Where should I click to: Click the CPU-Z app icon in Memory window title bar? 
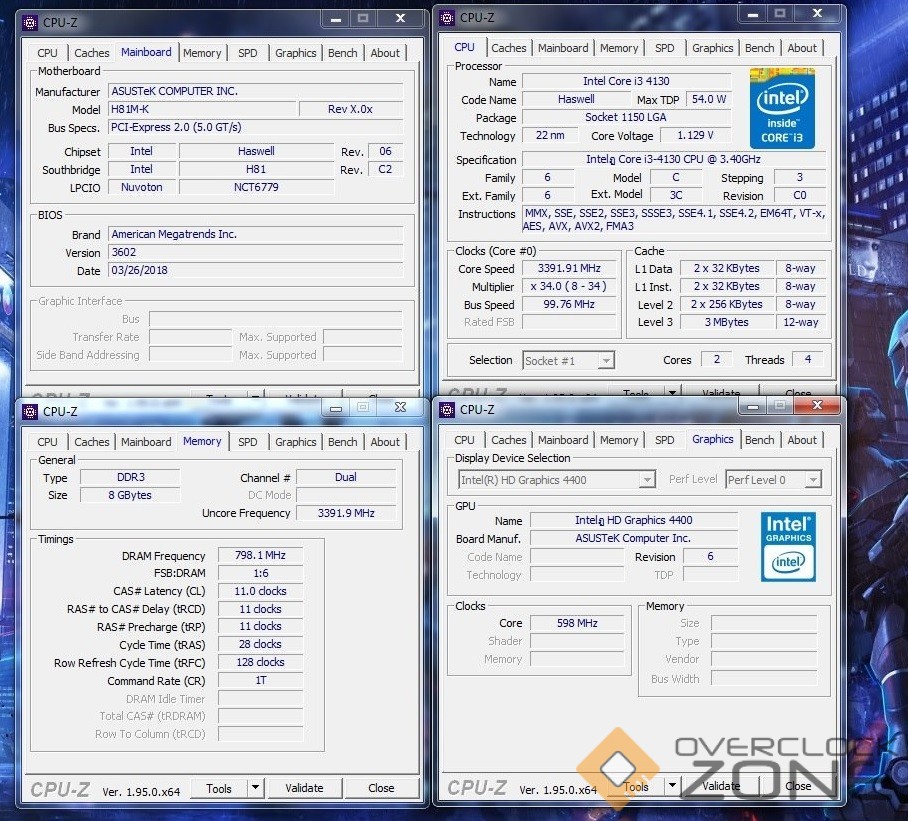(x=30, y=412)
